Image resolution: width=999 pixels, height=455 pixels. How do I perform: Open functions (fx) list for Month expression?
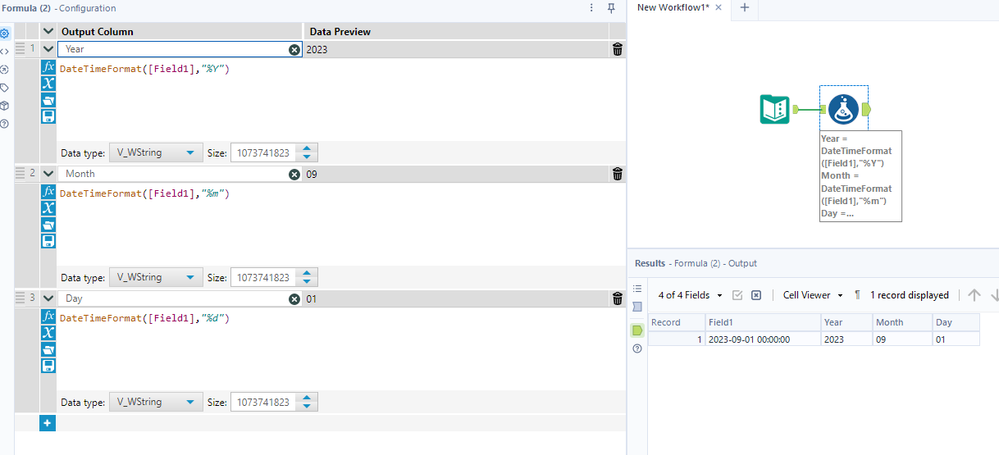pyautogui.click(x=48, y=191)
